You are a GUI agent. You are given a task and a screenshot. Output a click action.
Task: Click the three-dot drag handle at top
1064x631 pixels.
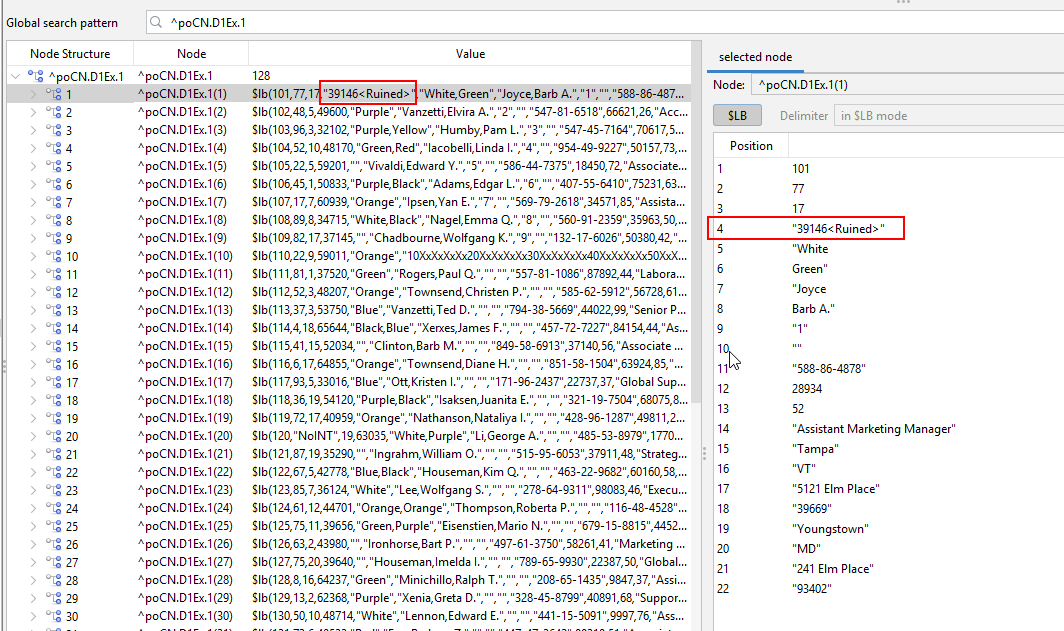(x=903, y=3)
